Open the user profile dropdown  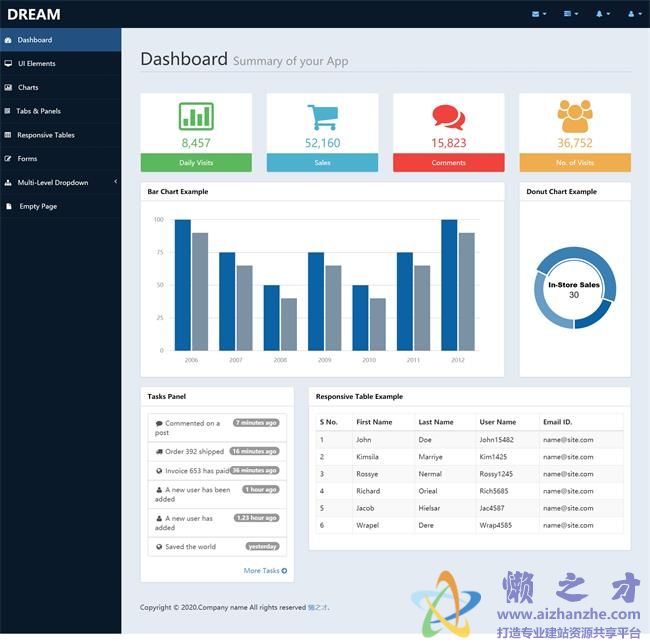tap(633, 14)
